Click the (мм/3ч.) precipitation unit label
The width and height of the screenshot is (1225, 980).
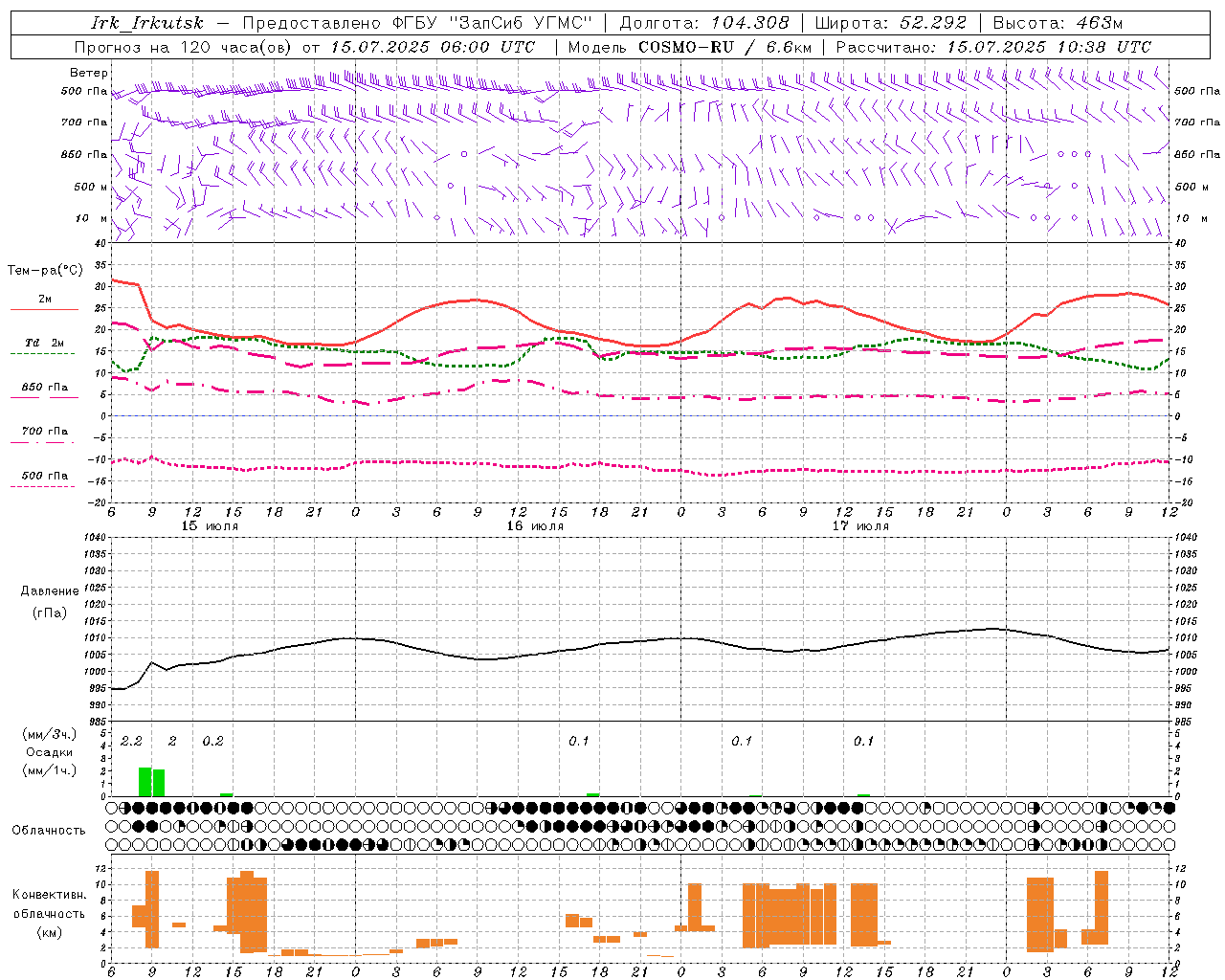[50, 734]
